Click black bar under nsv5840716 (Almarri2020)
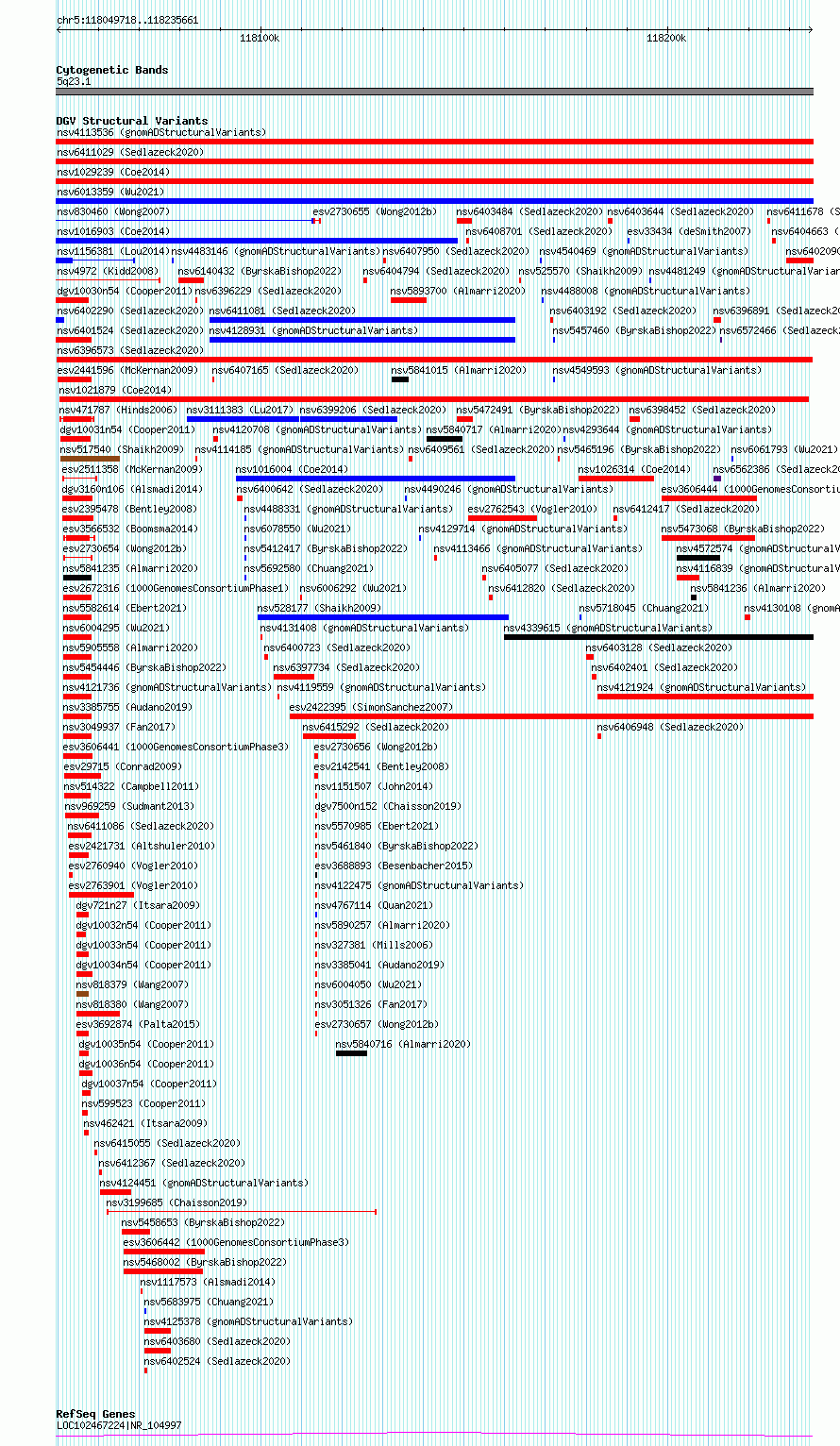This screenshot has height=1446, width=840. pyautogui.click(x=352, y=1053)
